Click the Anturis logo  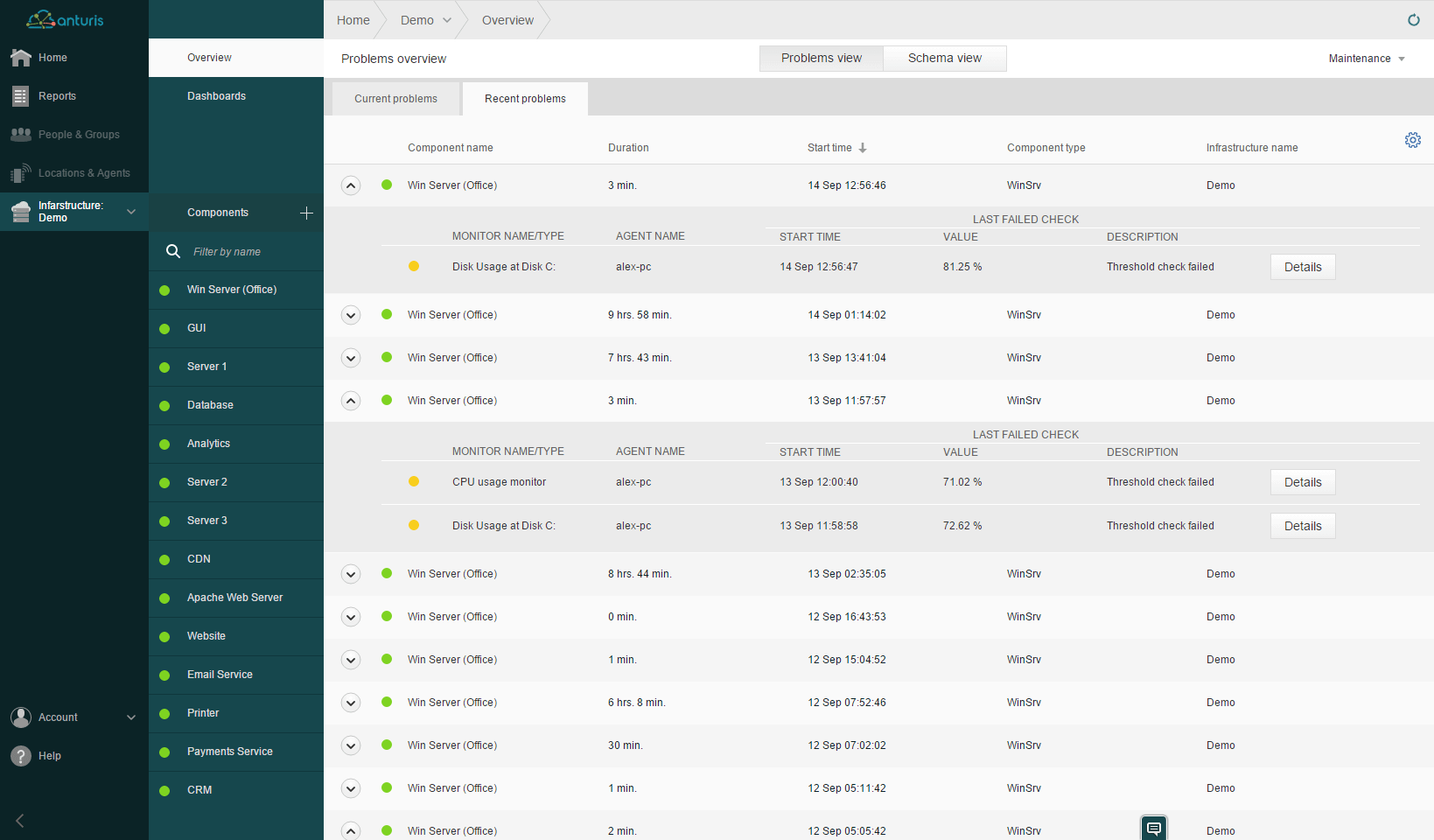[66, 19]
